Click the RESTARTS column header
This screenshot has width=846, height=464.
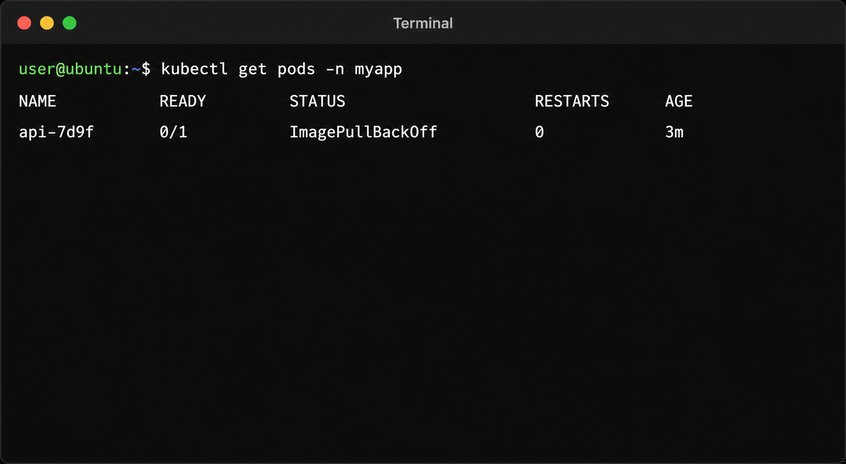[x=572, y=101]
